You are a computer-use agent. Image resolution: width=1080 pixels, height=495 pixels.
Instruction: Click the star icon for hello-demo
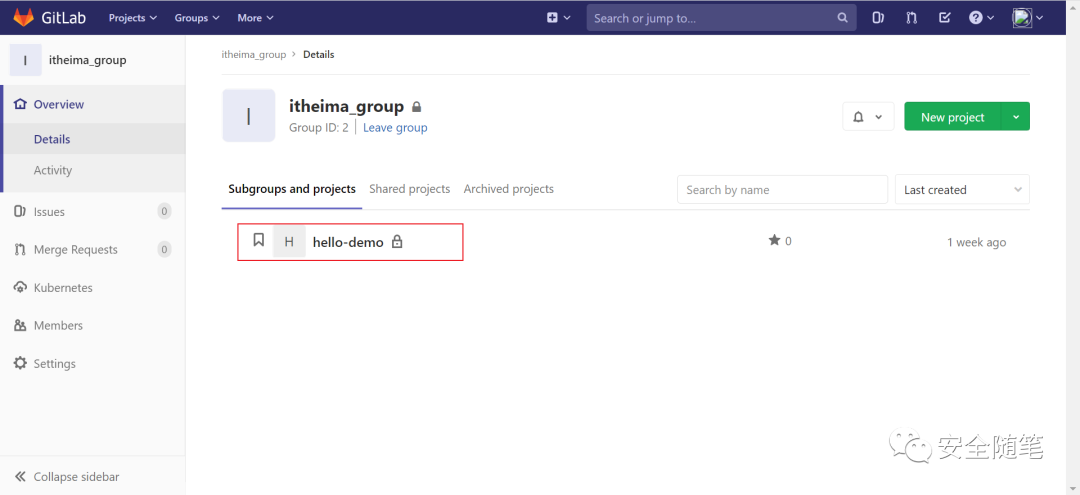point(774,240)
